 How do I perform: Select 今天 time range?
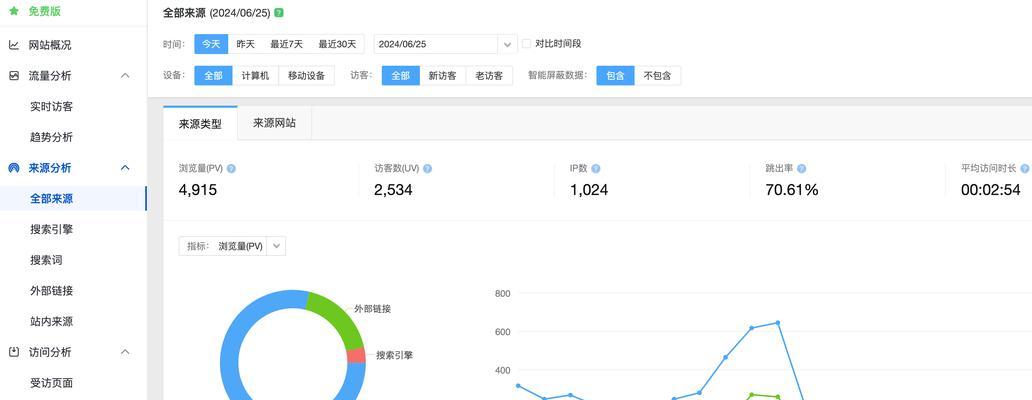coord(211,44)
